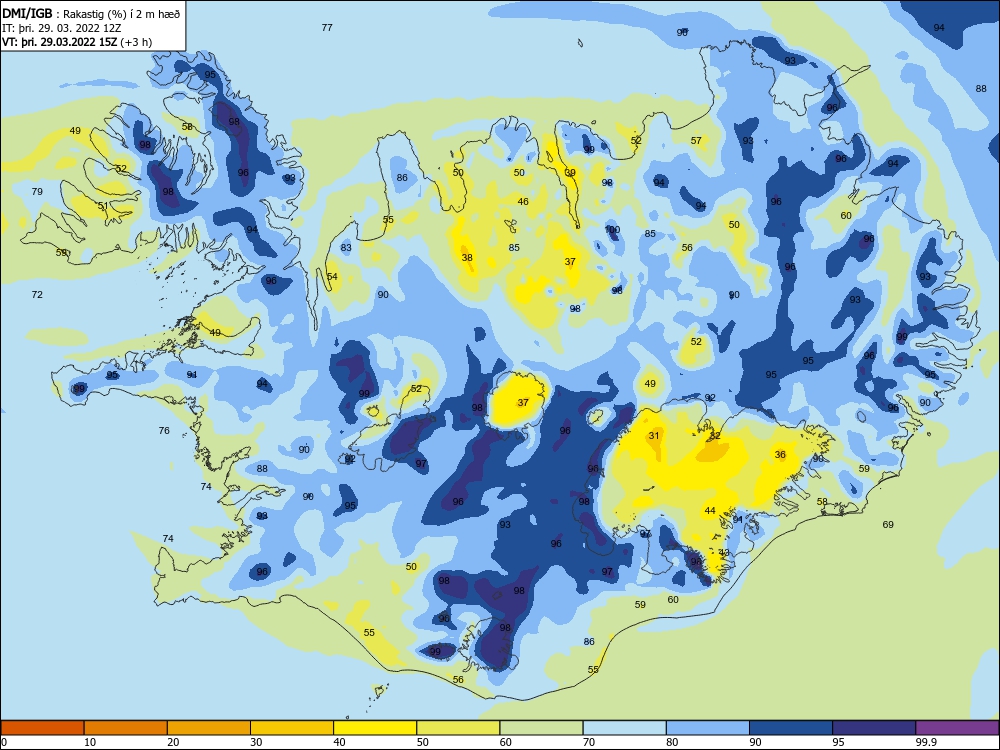1000x750 pixels.
Task: Click the '99.9' tick label on the color scale
Action: coord(926,742)
